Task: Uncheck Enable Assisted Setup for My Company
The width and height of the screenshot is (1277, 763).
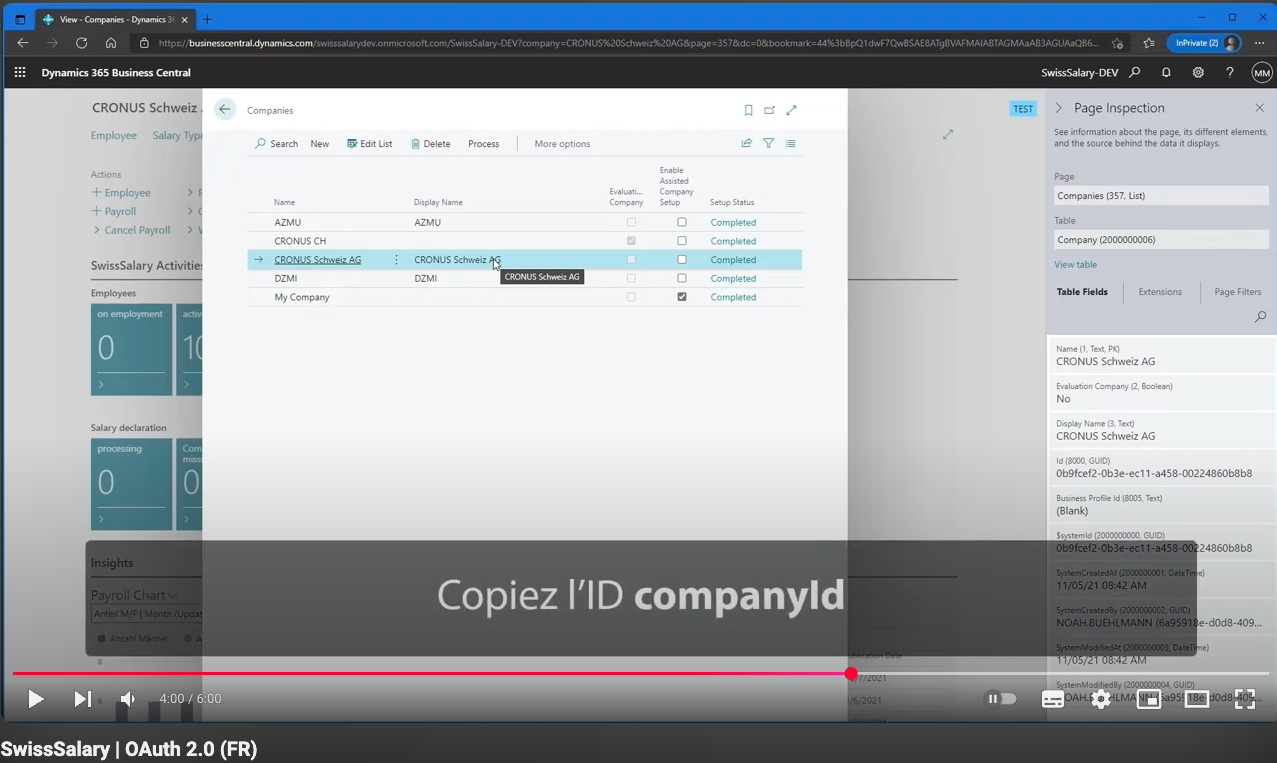Action: pyautogui.click(x=682, y=297)
